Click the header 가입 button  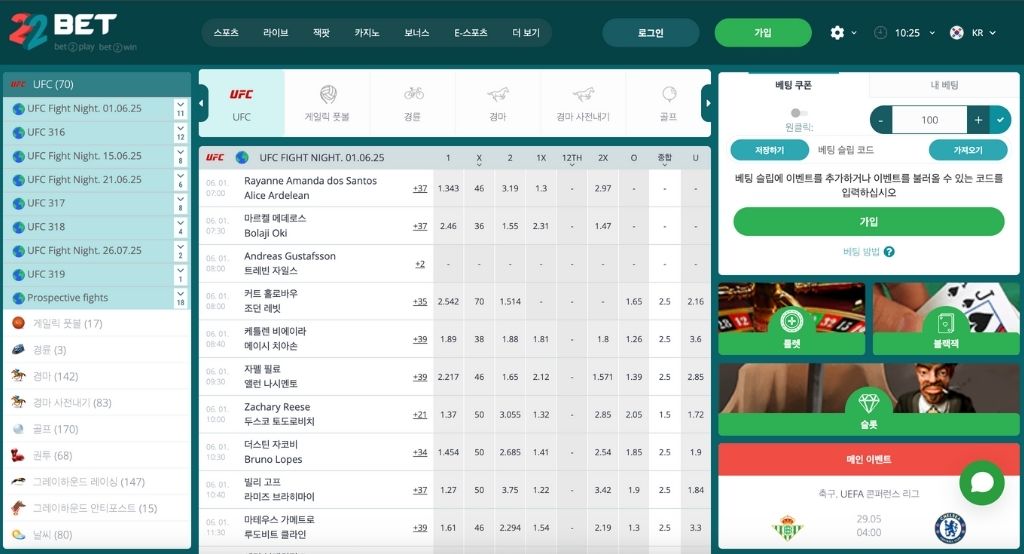tap(763, 33)
